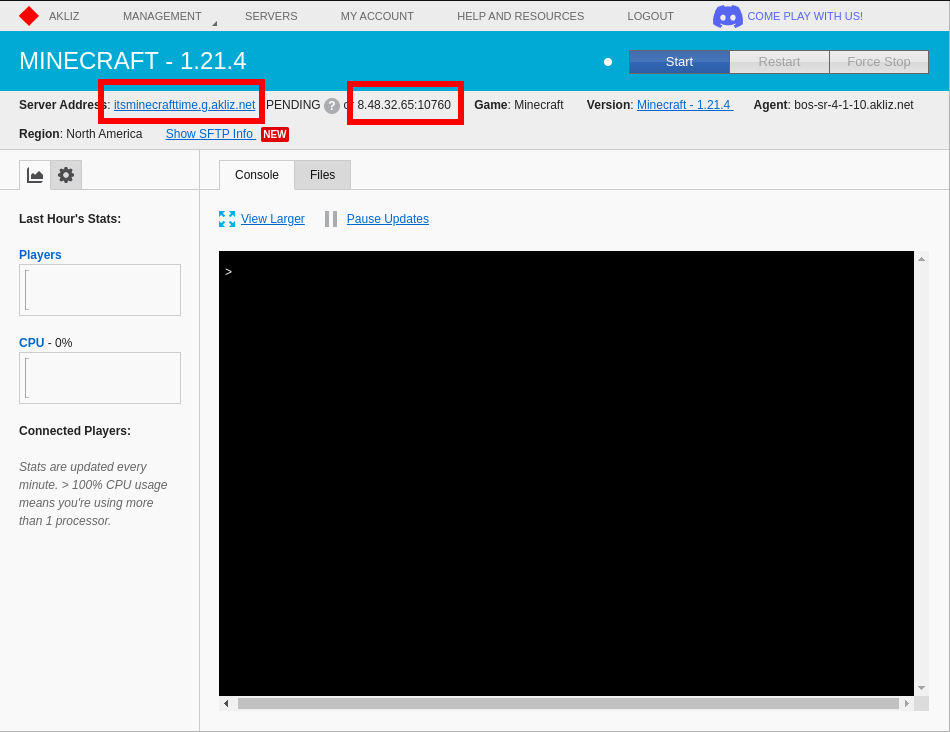Viewport: 950px width, 732px height.
Task: Open the settings gear icon tab
Action: coord(66,175)
